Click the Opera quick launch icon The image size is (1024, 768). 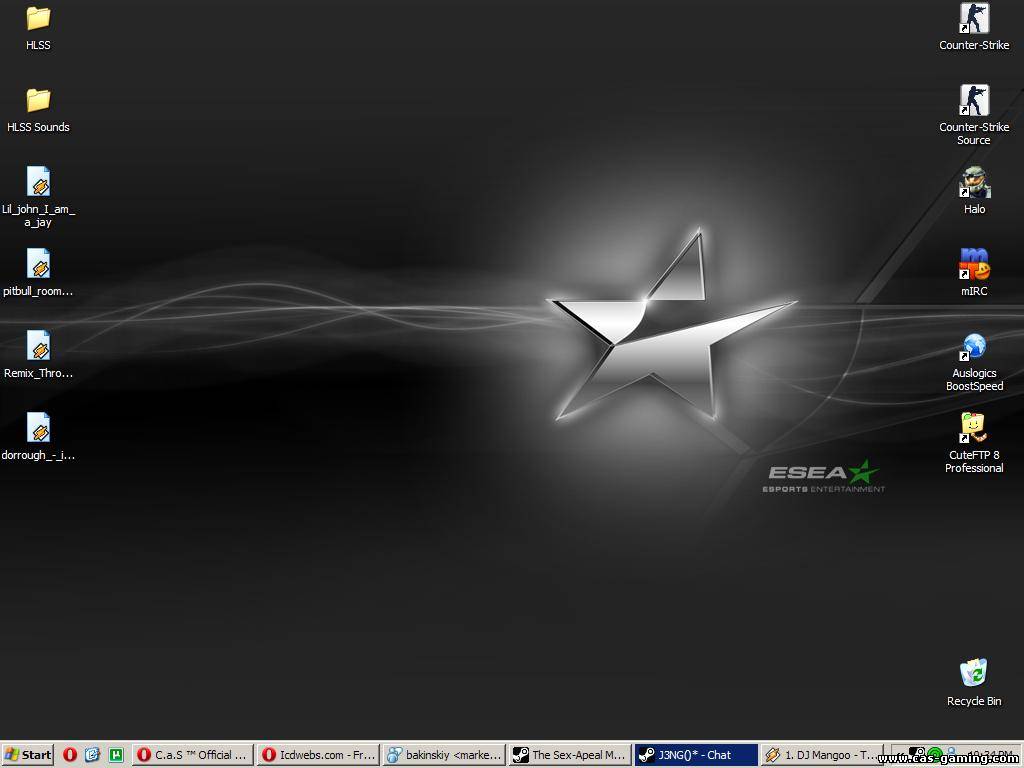point(70,755)
